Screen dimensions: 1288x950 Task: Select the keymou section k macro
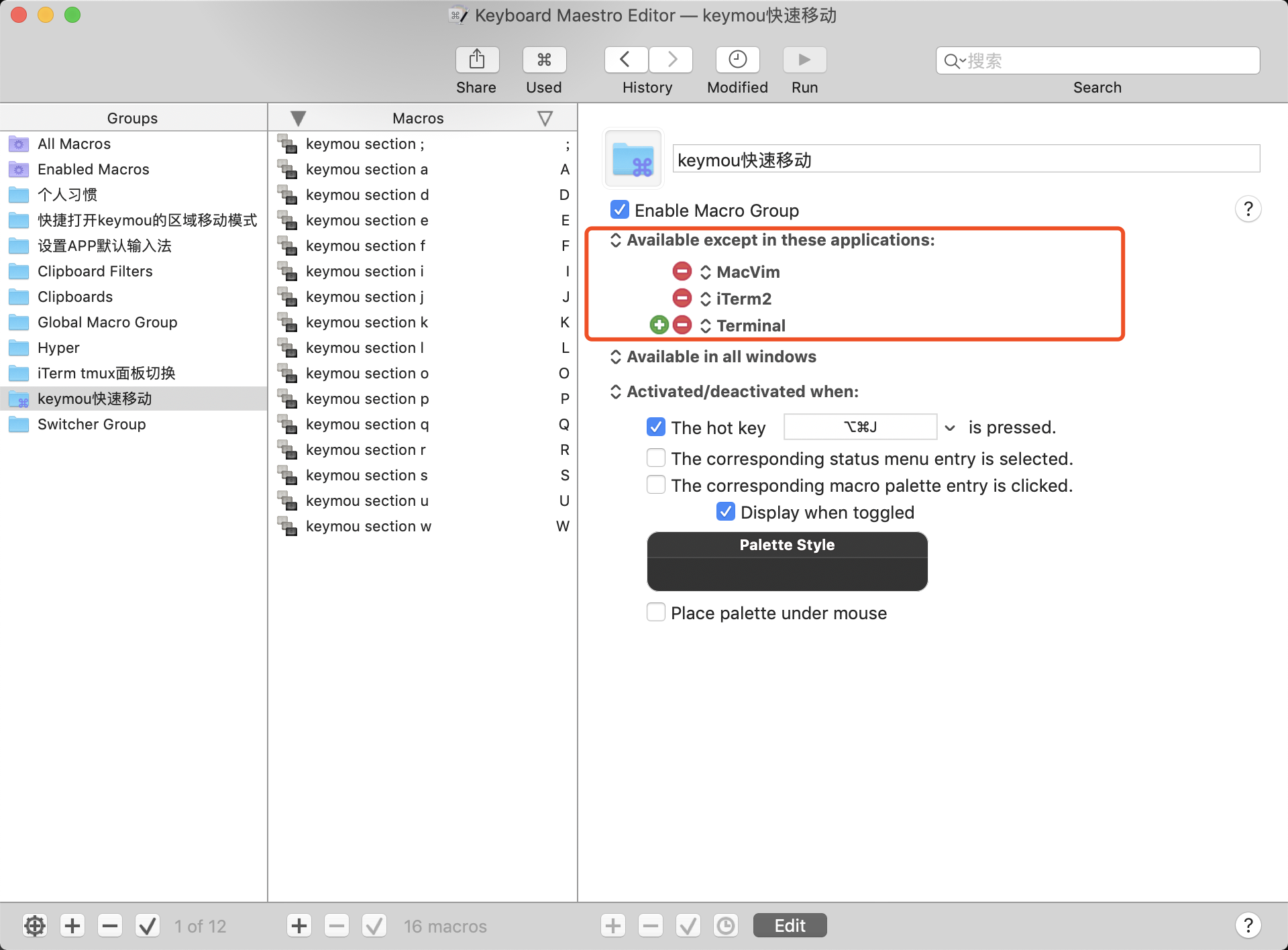pyautogui.click(x=366, y=322)
